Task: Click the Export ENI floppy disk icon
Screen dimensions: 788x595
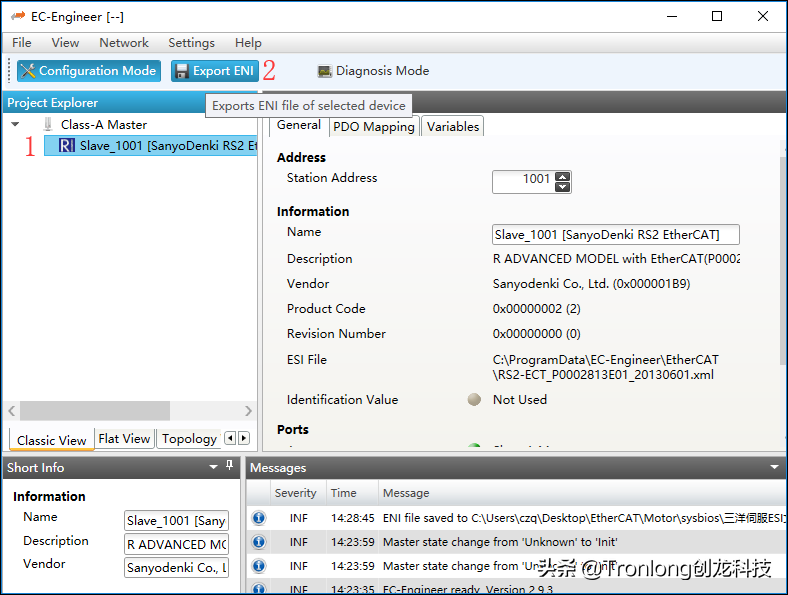Action: click(182, 71)
